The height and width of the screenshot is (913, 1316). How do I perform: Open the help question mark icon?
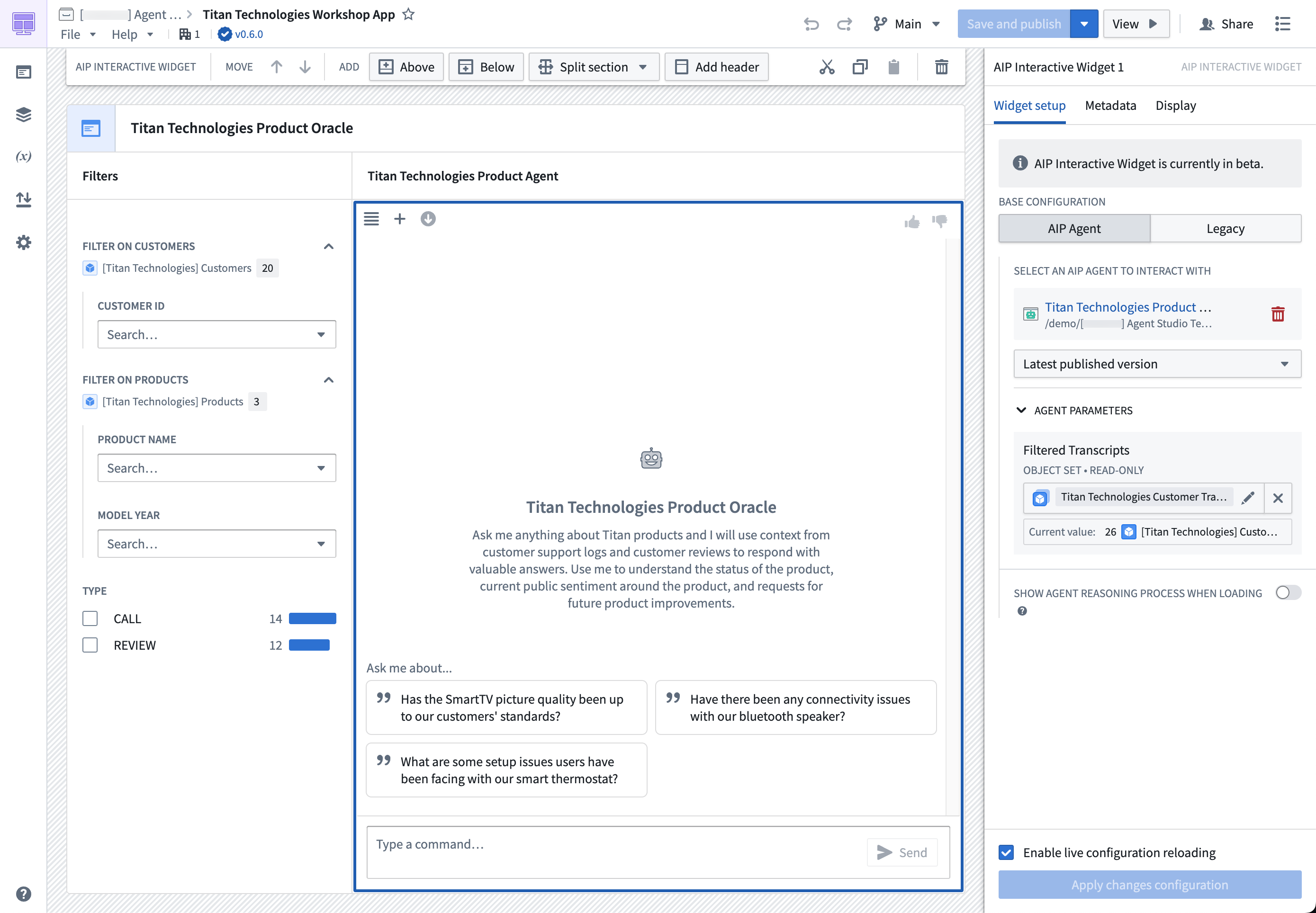click(x=24, y=894)
